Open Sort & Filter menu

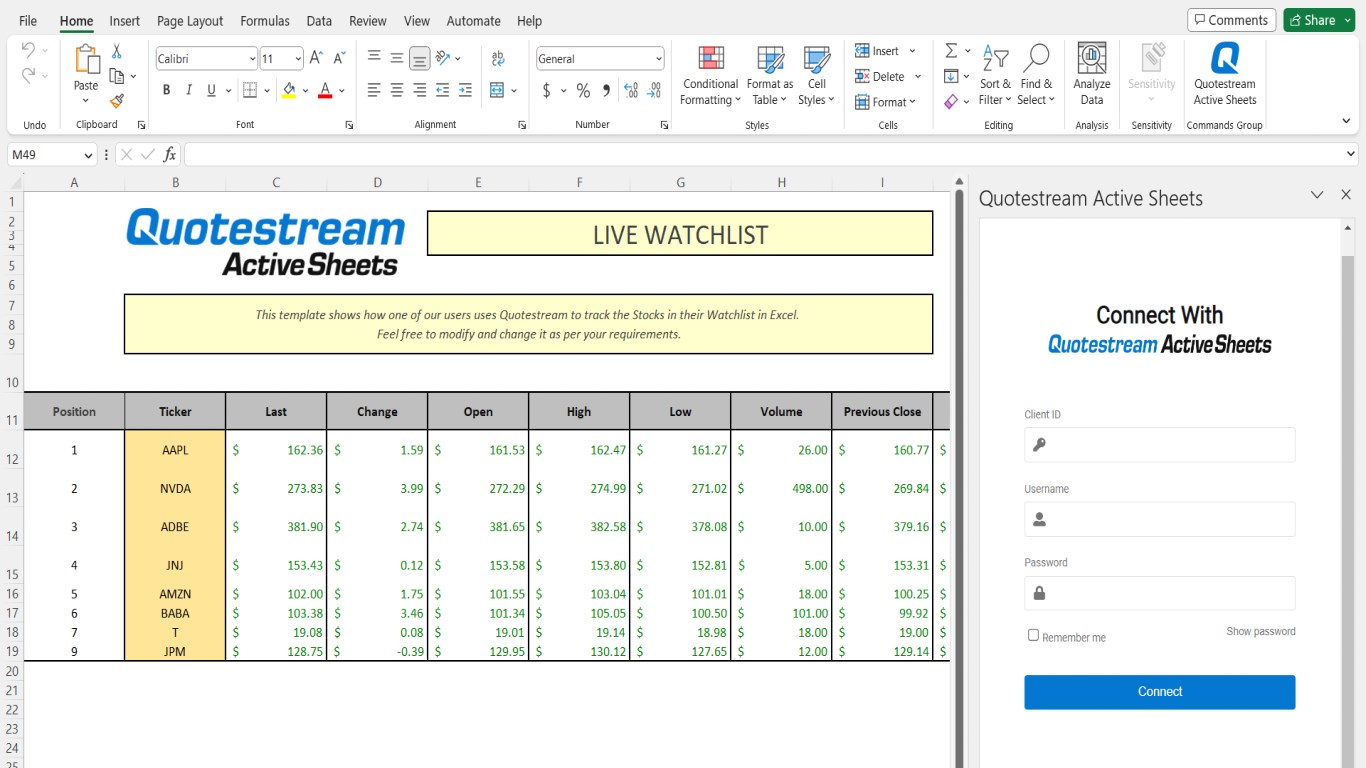tap(995, 74)
